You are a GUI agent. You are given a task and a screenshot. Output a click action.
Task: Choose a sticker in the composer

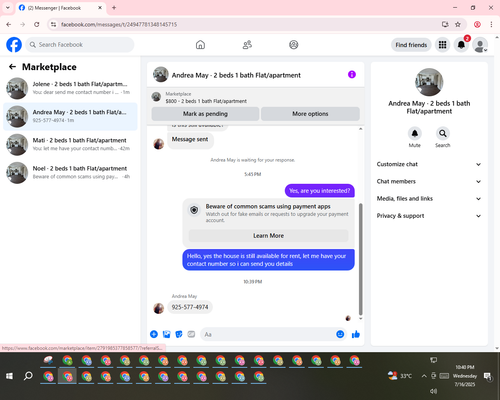click(179, 334)
